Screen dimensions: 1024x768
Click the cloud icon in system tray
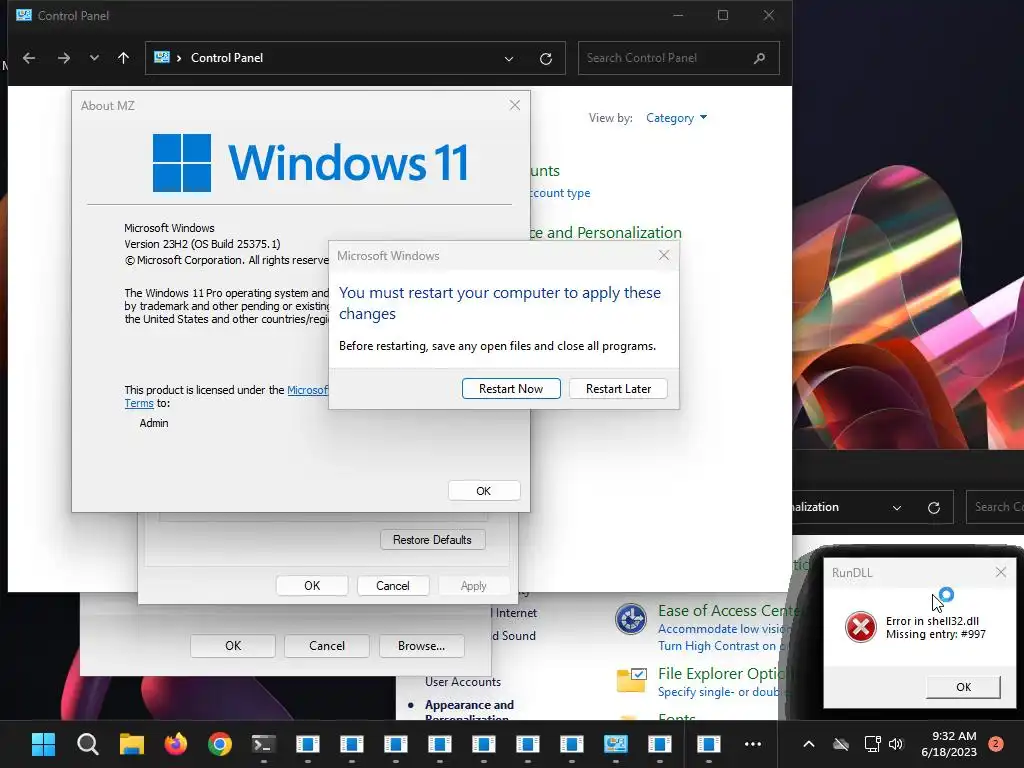[x=841, y=744]
